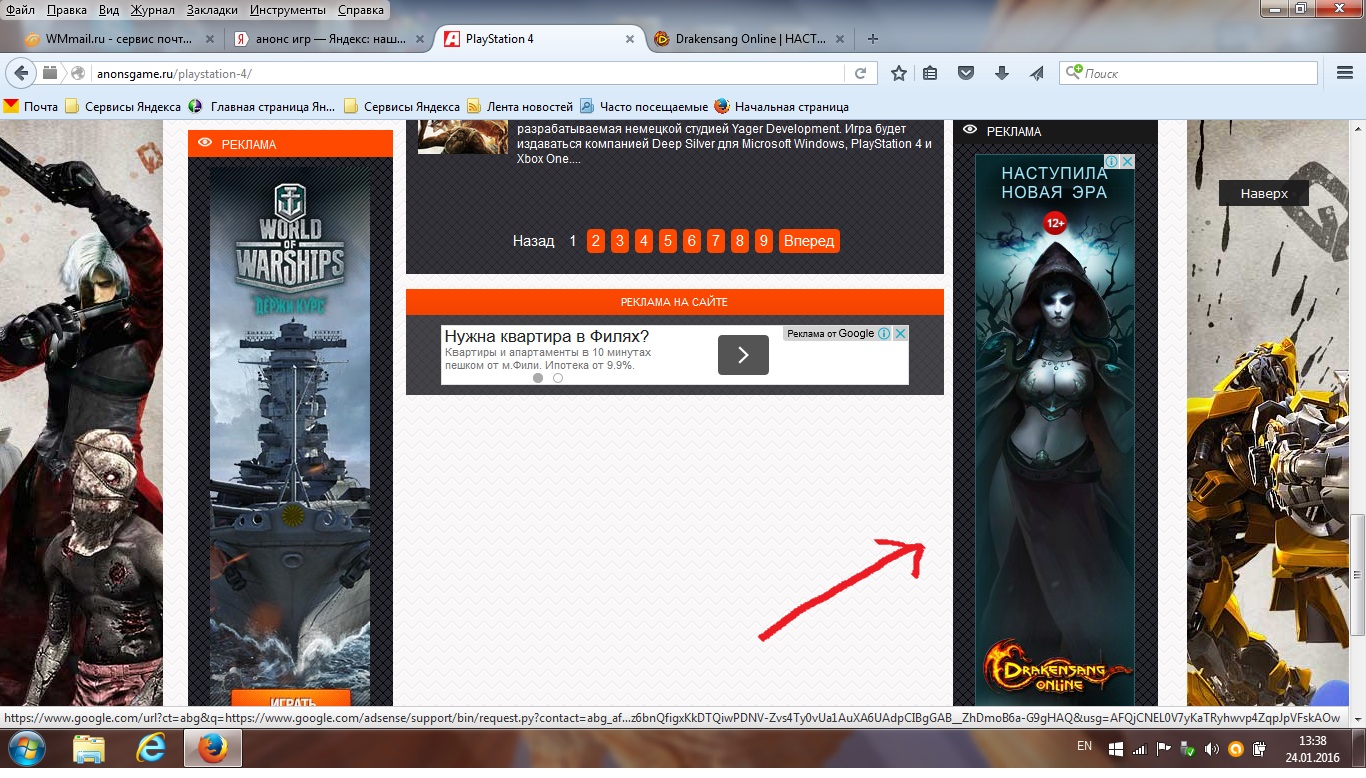The width and height of the screenshot is (1366, 778).
Task: Open first Сервисы Яндекса bookmark folder
Action: tap(123, 106)
